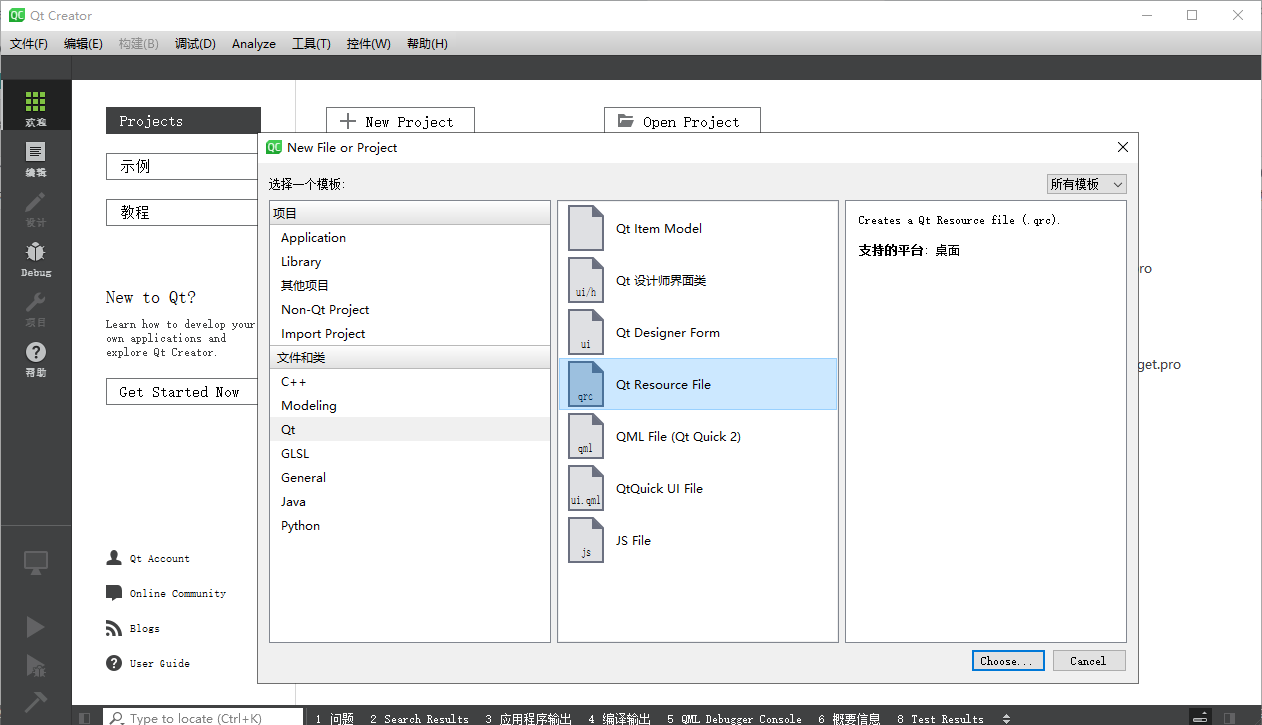The height and width of the screenshot is (725, 1262).
Task: Open the 文件(F) menu
Action: click(x=29, y=44)
